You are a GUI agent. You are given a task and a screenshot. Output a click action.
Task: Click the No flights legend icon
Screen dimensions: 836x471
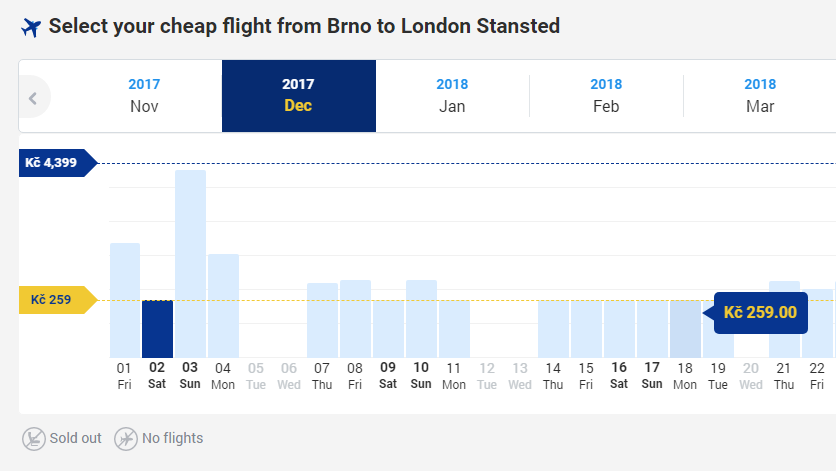[x=126, y=438]
